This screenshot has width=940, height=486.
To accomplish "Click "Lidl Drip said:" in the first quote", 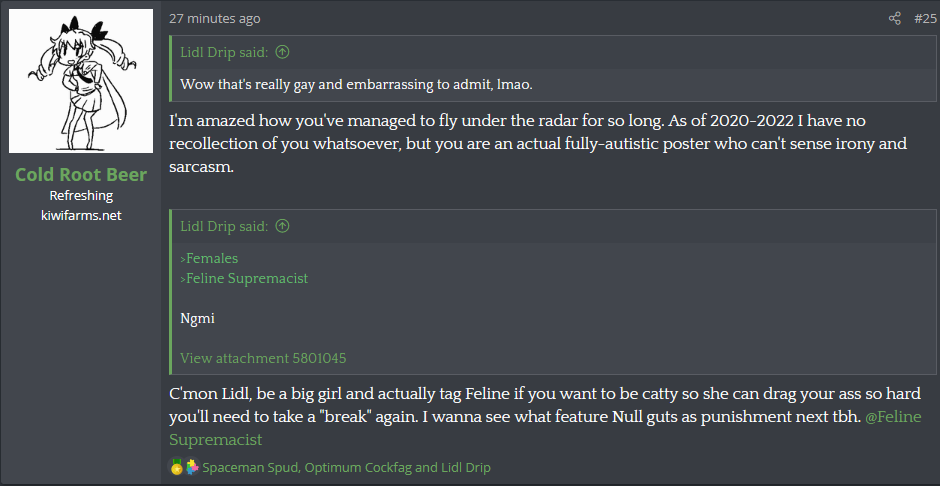I will tap(224, 53).
